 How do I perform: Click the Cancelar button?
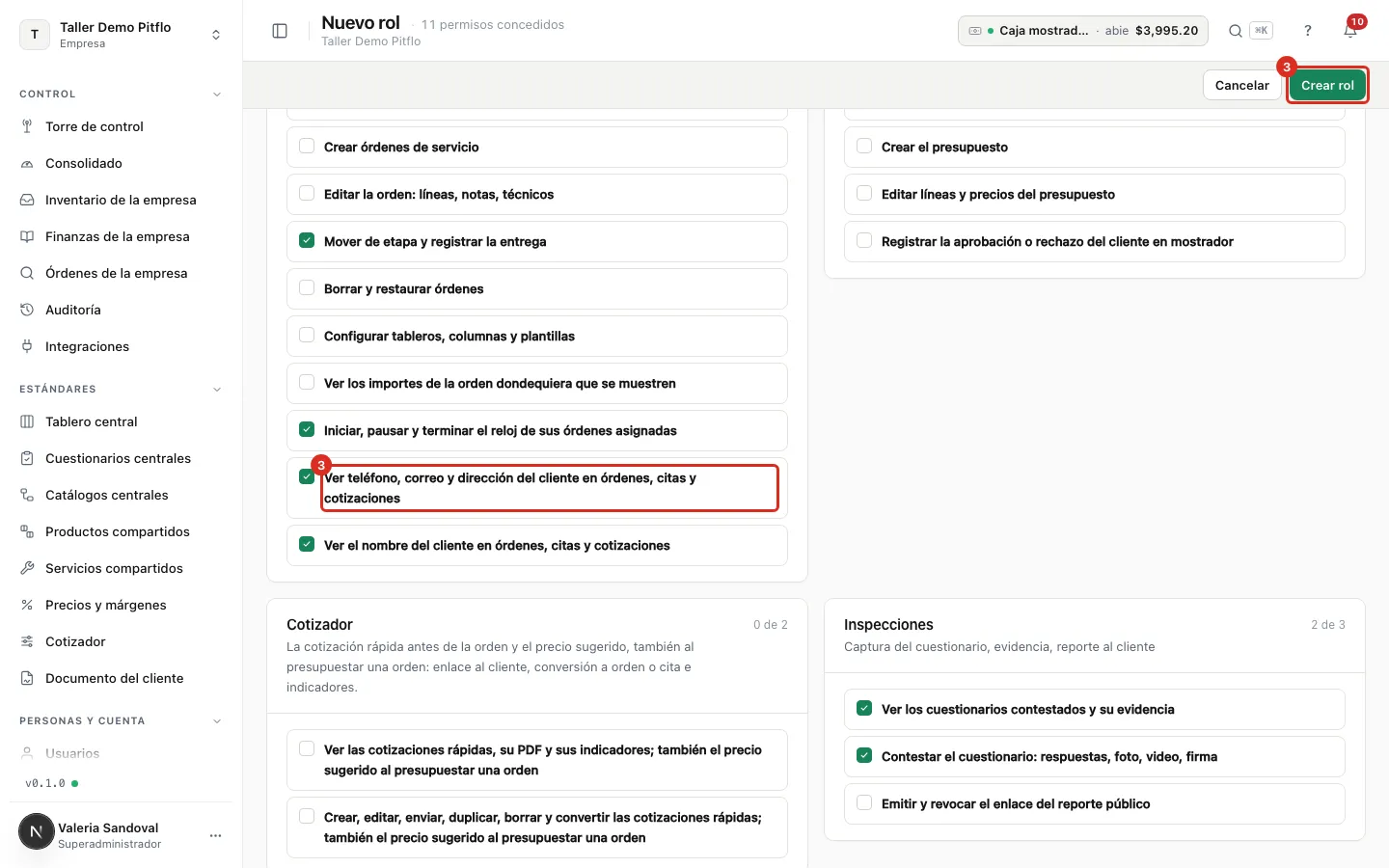1242,85
